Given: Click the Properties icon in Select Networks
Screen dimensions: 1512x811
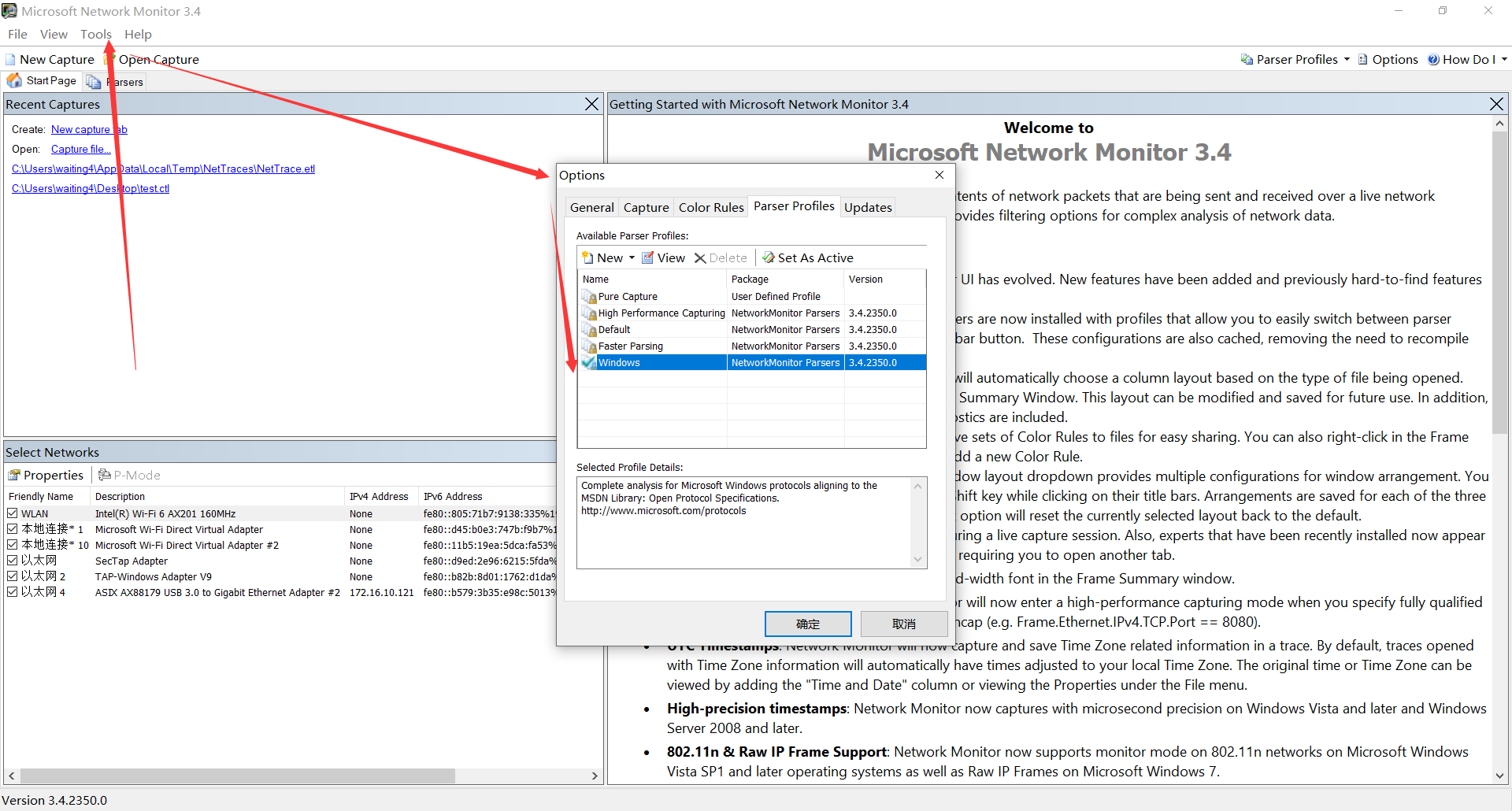Looking at the screenshot, I should 14,476.
